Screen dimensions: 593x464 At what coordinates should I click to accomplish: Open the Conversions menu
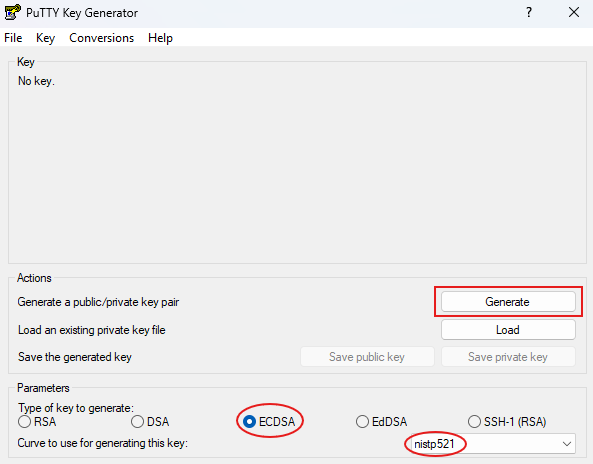point(101,38)
